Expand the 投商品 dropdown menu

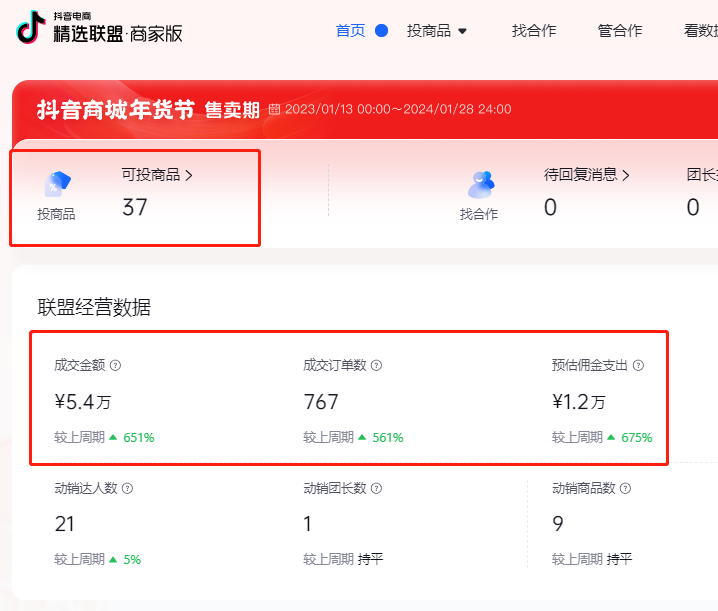pos(462,32)
